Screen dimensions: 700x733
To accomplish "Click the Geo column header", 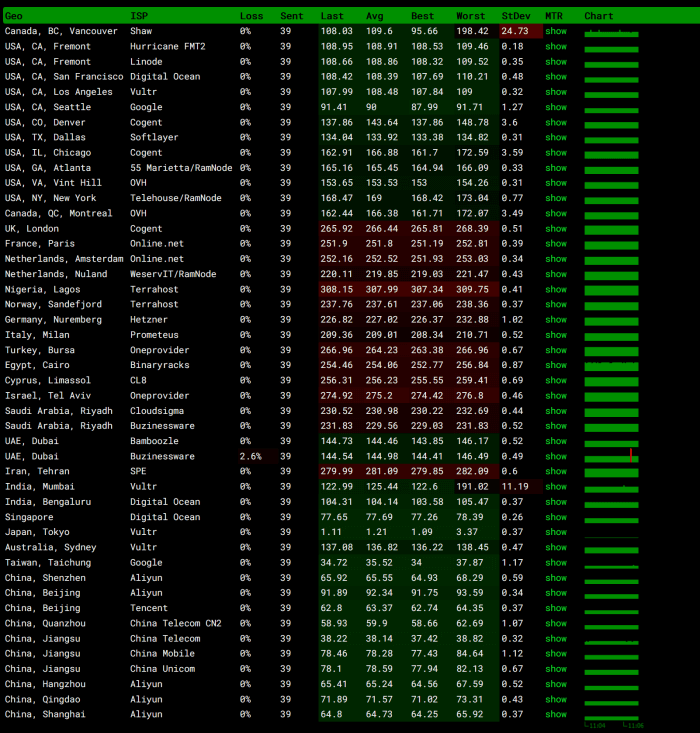I will click(14, 16).
